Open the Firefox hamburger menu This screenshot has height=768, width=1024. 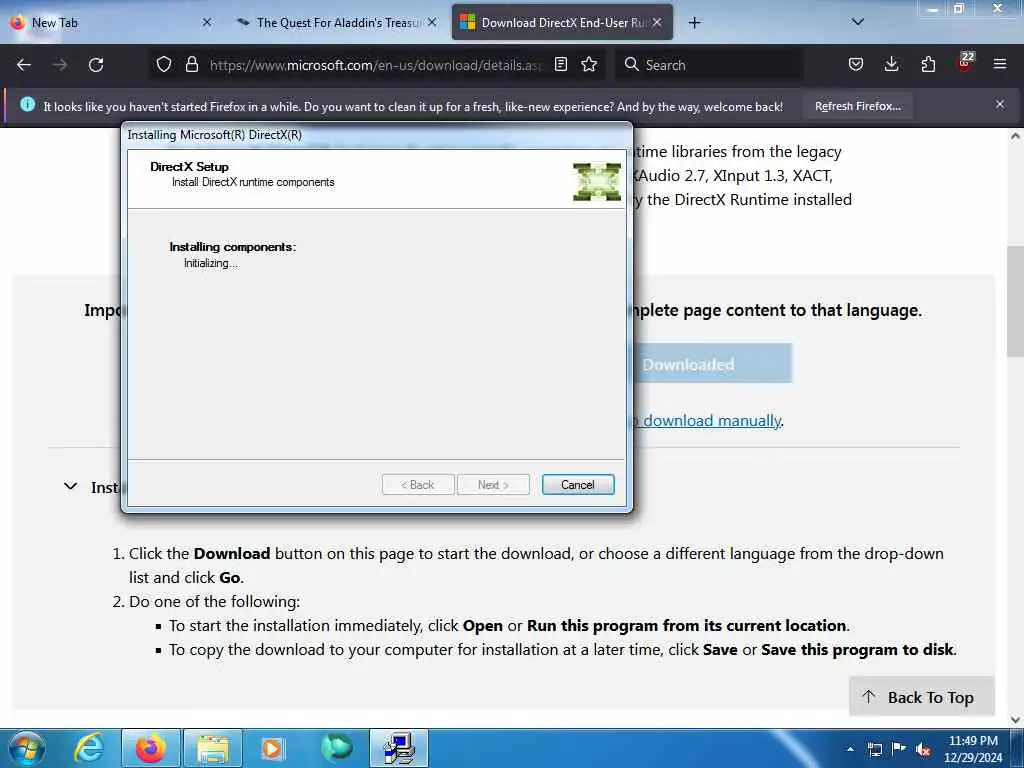[x=1000, y=64]
